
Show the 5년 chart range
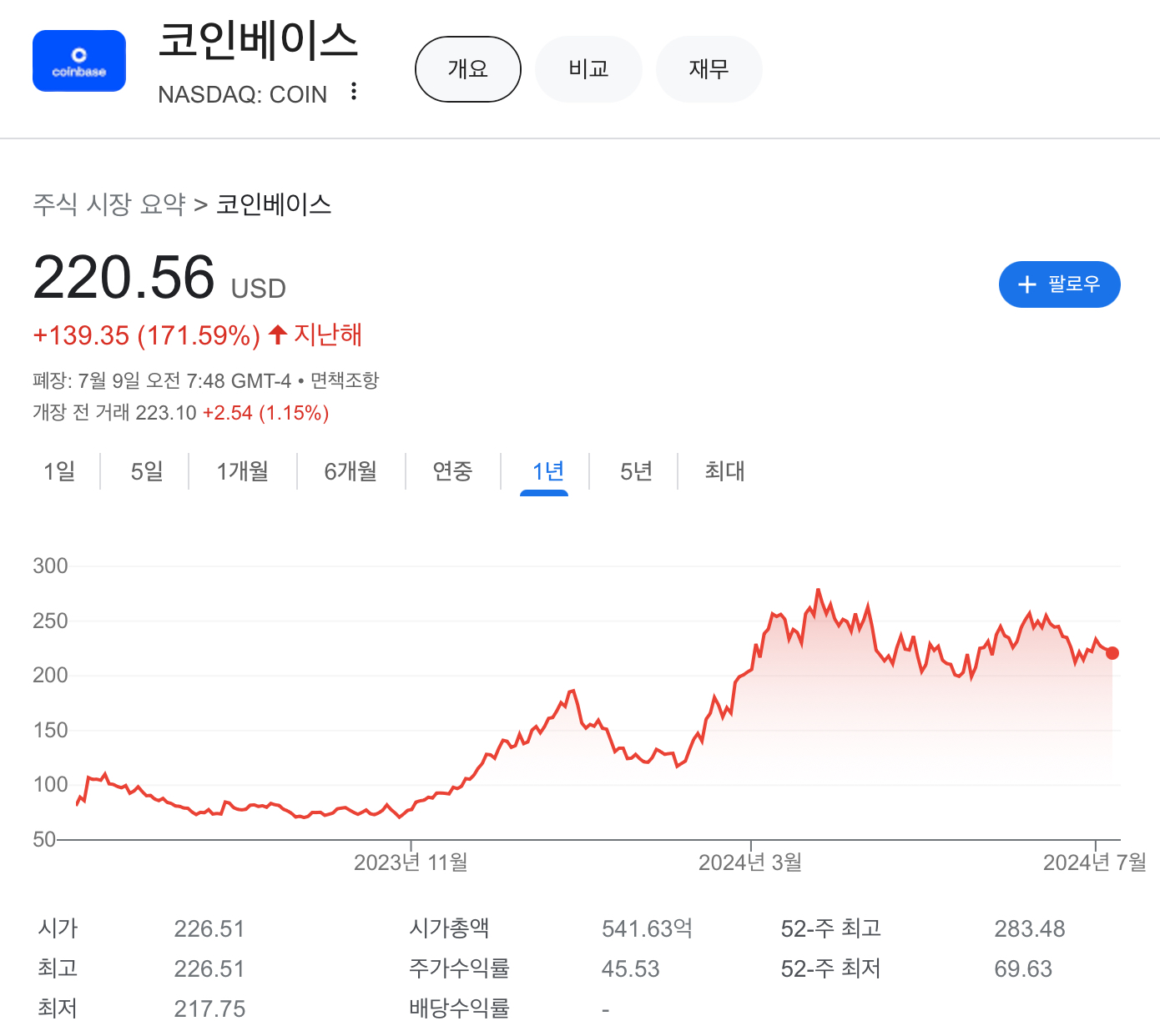(636, 471)
